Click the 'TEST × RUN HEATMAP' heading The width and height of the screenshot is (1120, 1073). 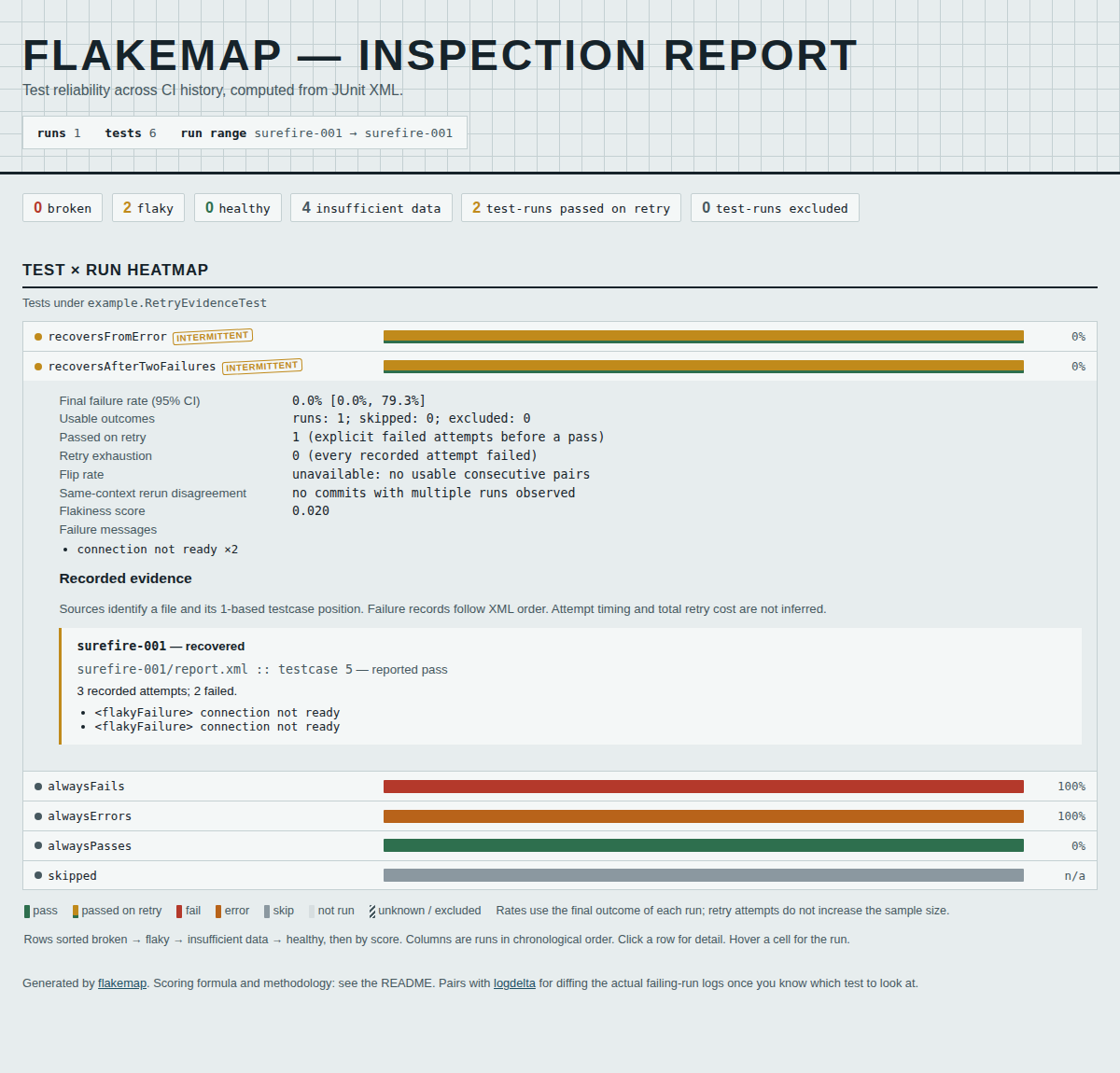coord(116,270)
